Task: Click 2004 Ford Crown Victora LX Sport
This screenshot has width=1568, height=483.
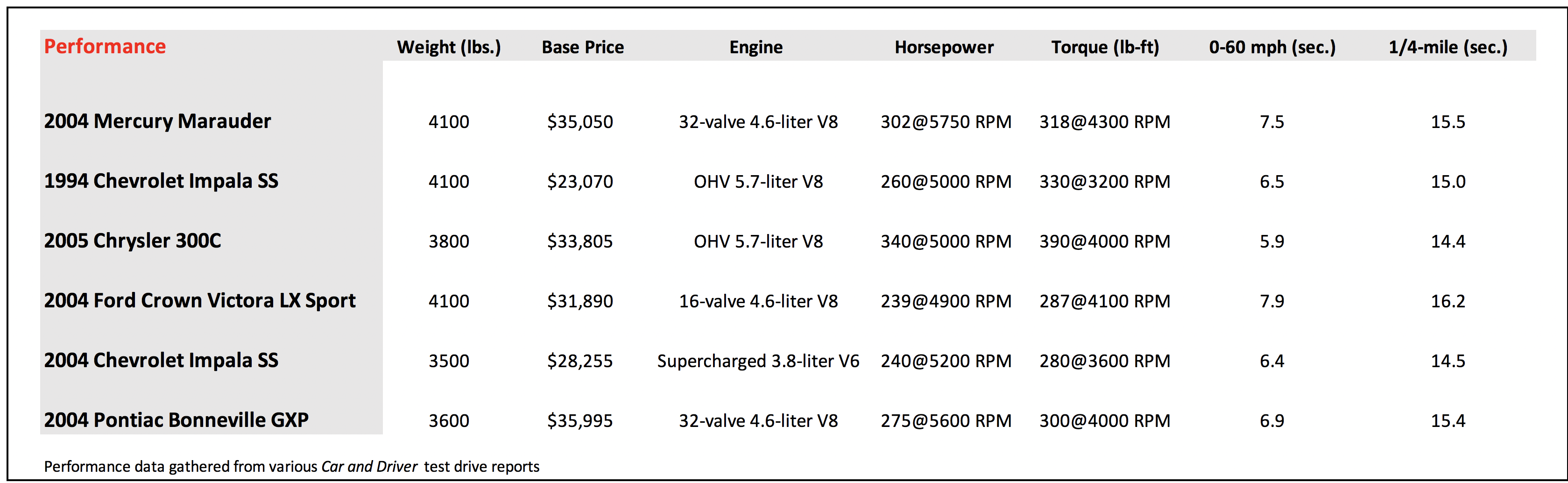Action: [200, 300]
